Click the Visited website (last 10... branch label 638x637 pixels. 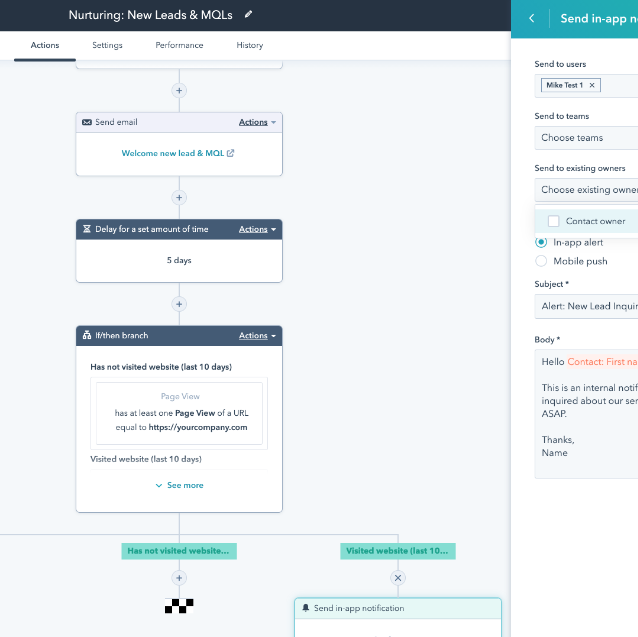398,551
